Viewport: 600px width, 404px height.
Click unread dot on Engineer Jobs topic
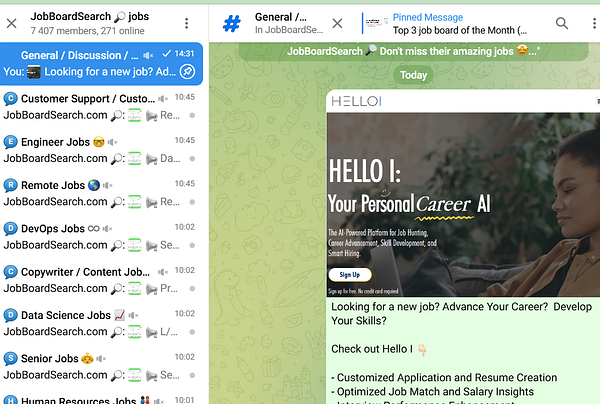click(x=192, y=158)
